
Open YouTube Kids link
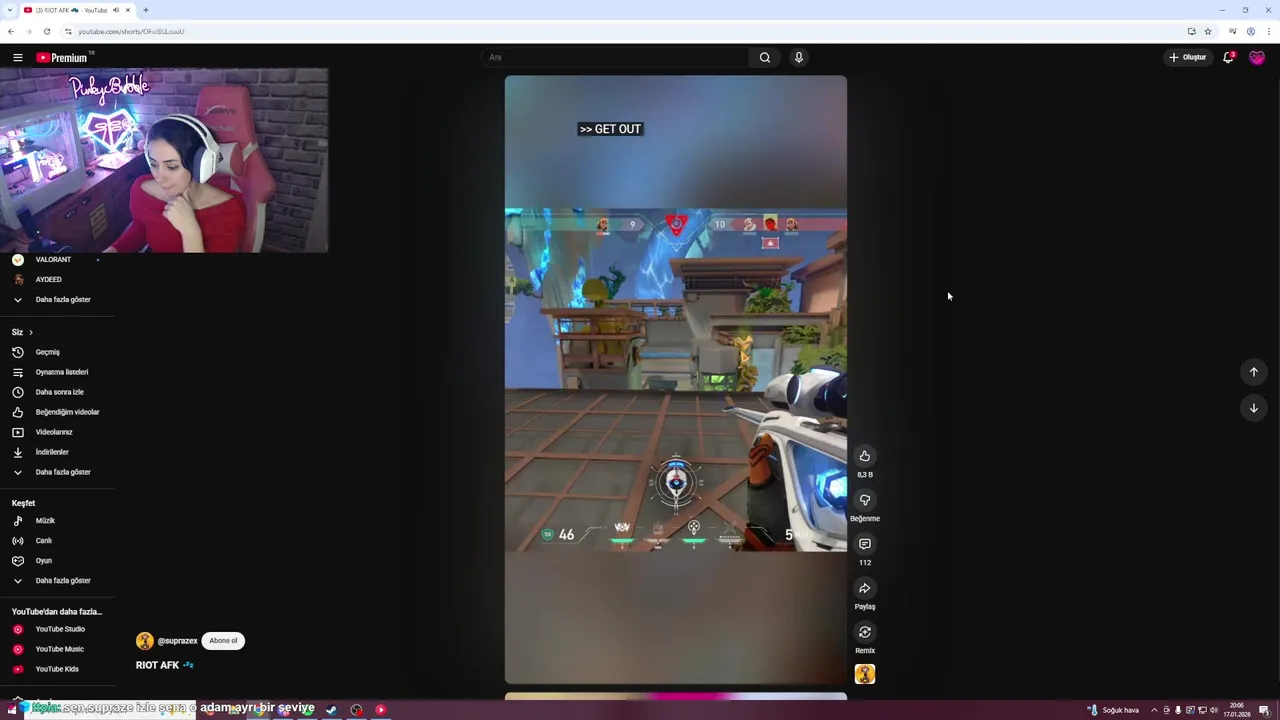[x=57, y=669]
